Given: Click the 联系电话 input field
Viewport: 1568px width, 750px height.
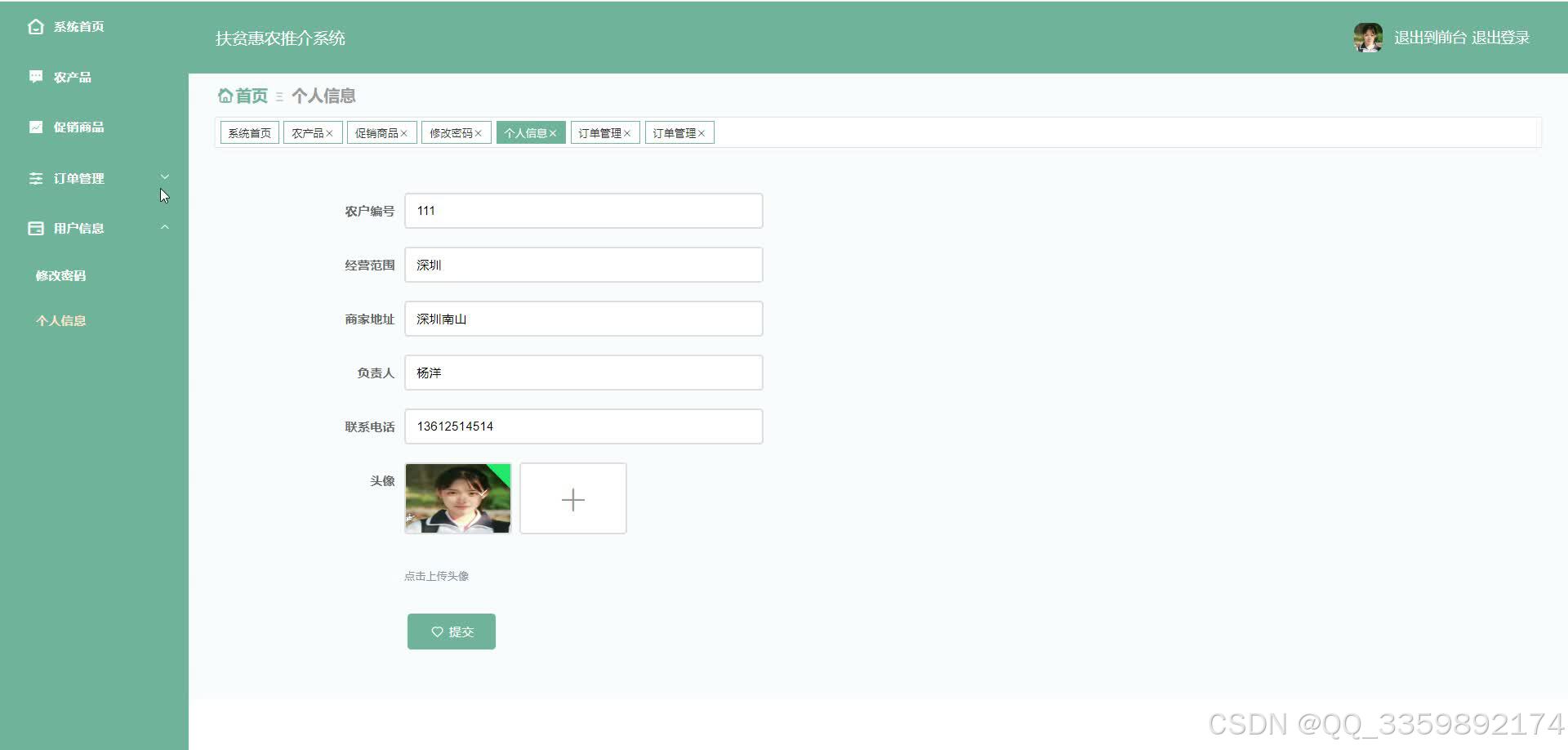Looking at the screenshot, I should coord(584,426).
